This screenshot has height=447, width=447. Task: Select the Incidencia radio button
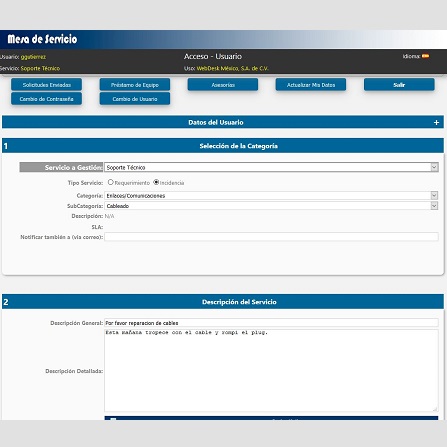pyautogui.click(x=156, y=182)
